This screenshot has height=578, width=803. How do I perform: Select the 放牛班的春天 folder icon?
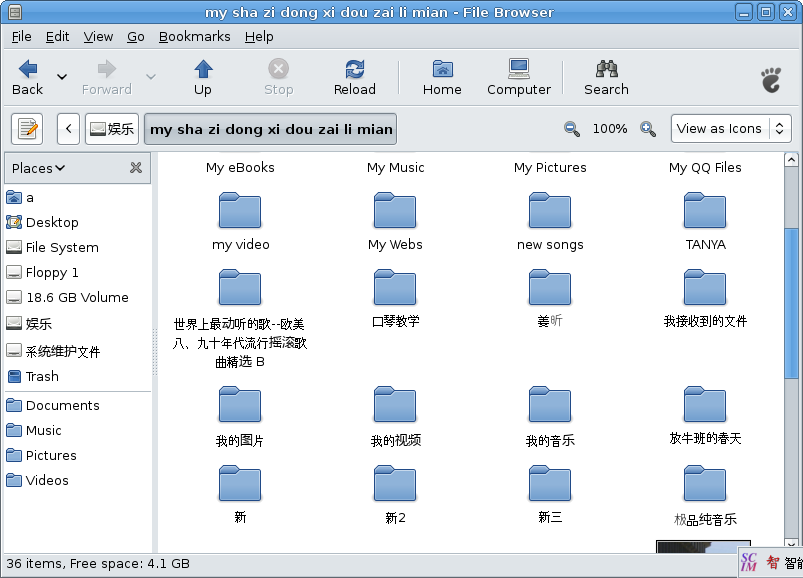[705, 404]
